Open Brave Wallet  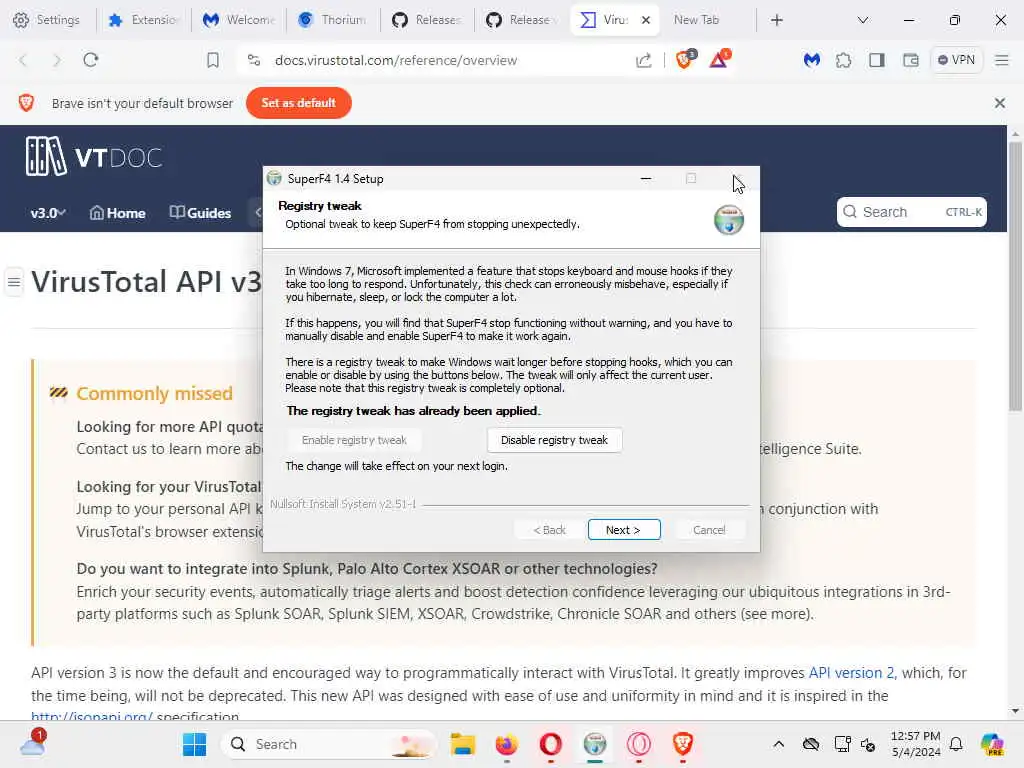tap(911, 60)
